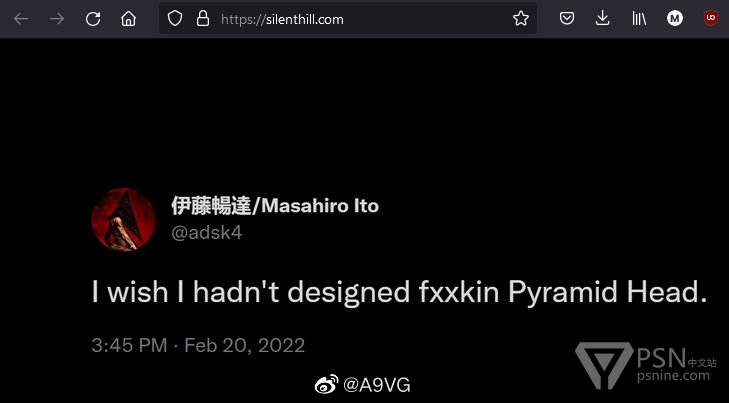Screen dimensions: 729x403
Task: Reload the current page
Action: [x=93, y=18]
